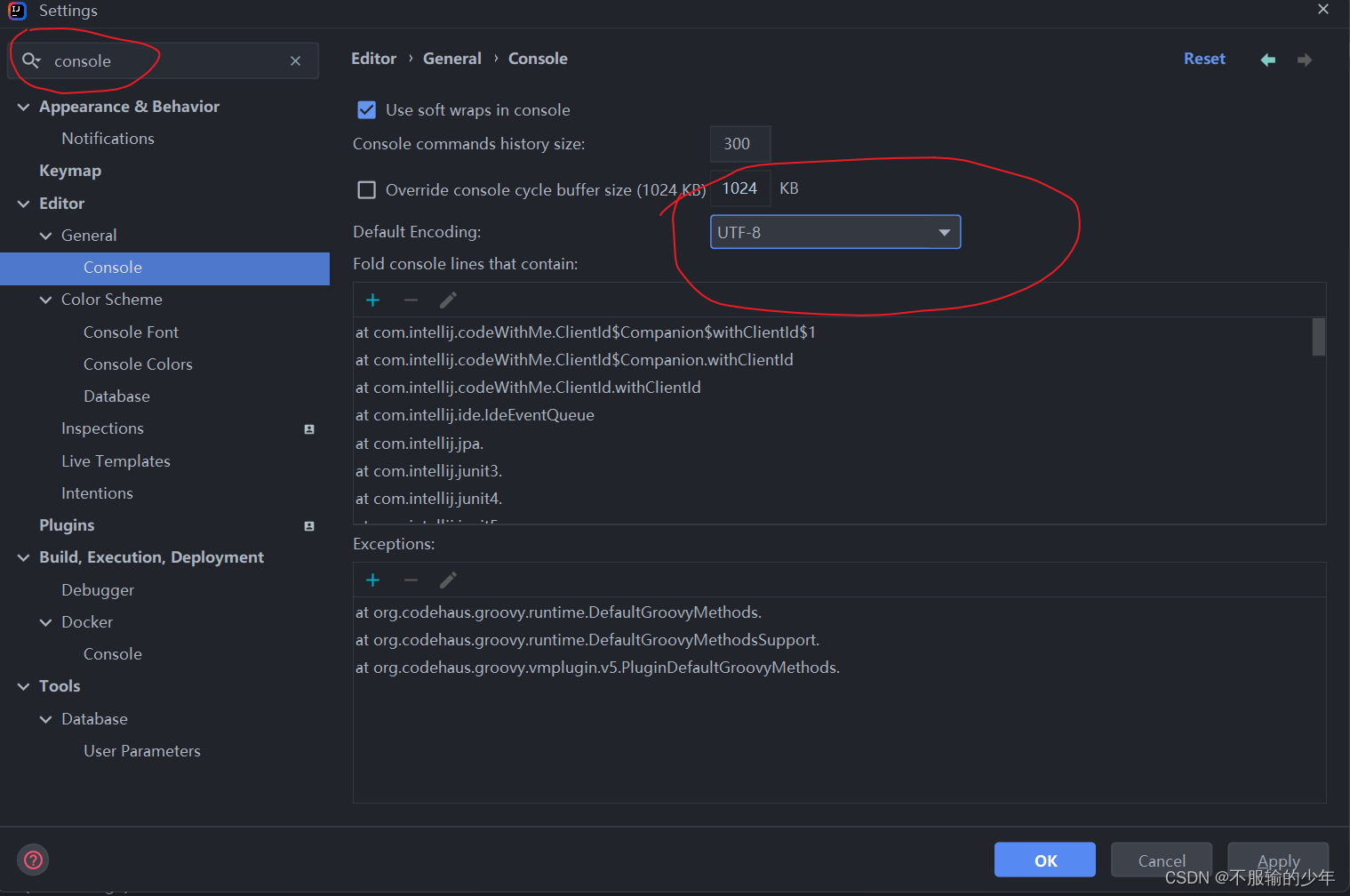Viewport: 1350px width, 896px height.
Task: Add a new fold console line pattern
Action: [373, 300]
